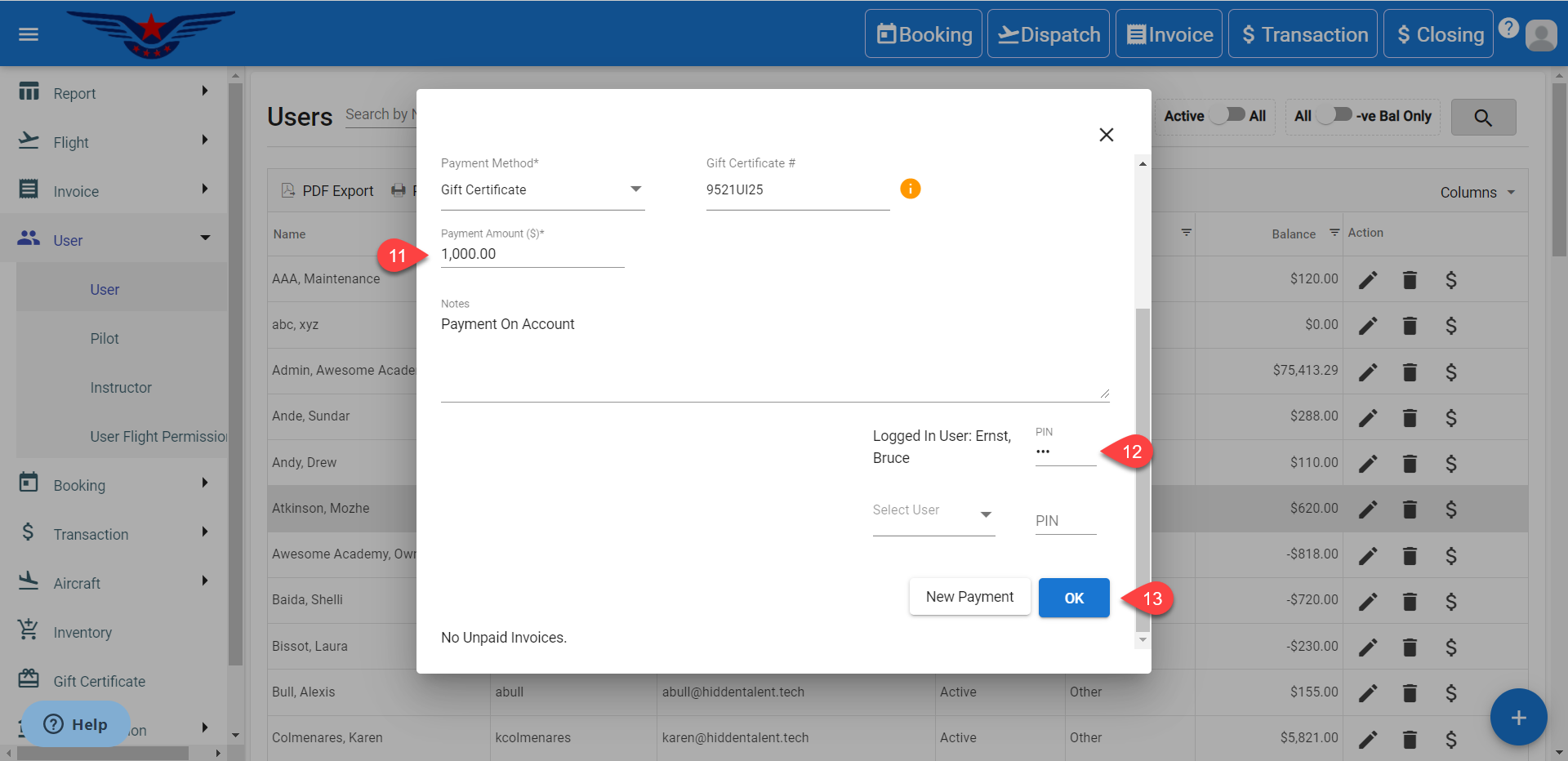Click the help question mark icon in header

tap(1508, 28)
